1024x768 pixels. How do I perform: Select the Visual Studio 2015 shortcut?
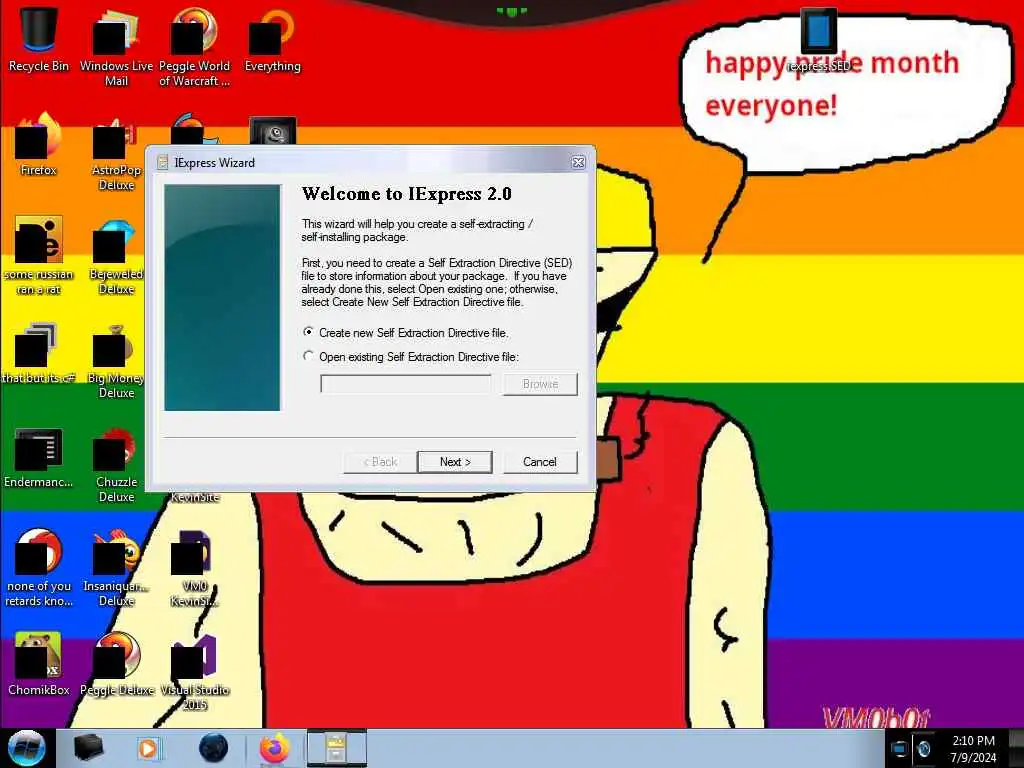[x=194, y=673]
